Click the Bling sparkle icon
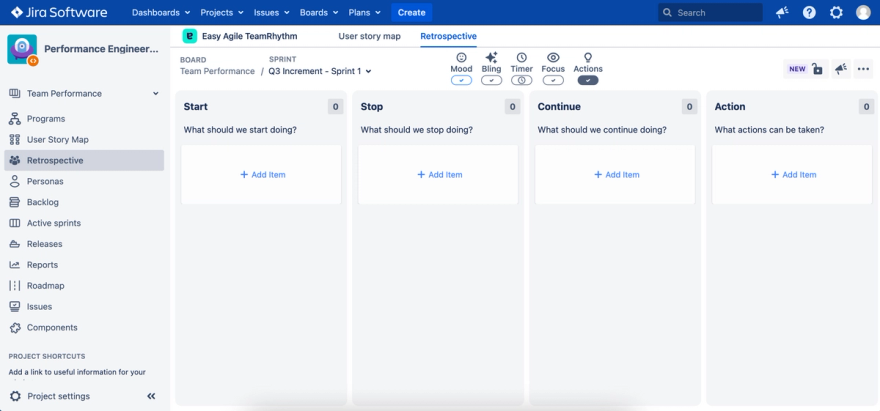This screenshot has height=411, width=880. click(491, 57)
